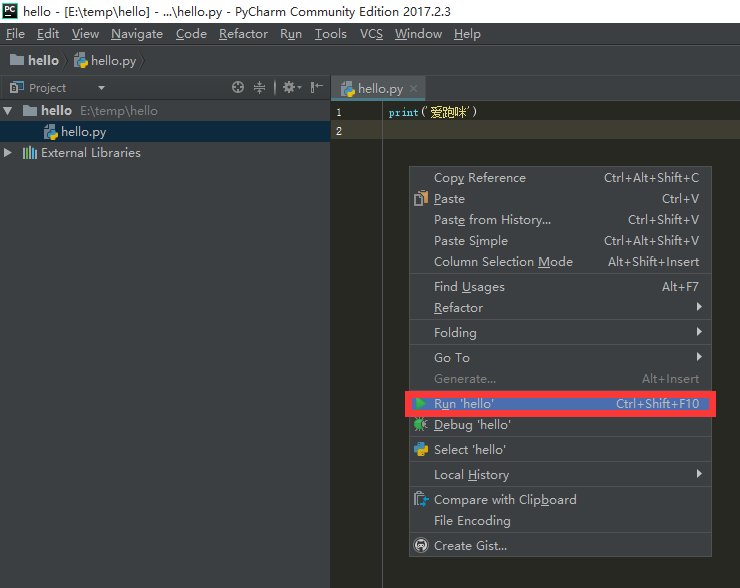Click the Project view icon in panel header
The image size is (740, 588).
pyautogui.click(x=17, y=87)
